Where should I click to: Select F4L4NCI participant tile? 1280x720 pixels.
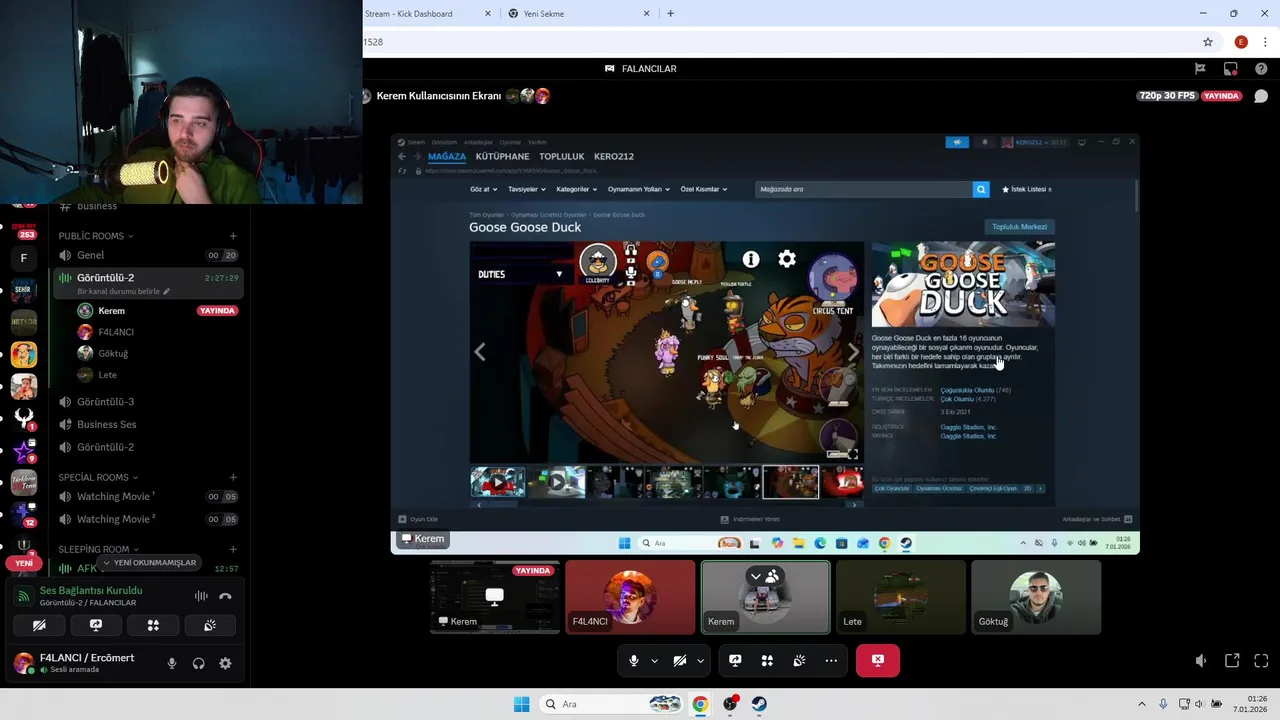pyautogui.click(x=630, y=597)
